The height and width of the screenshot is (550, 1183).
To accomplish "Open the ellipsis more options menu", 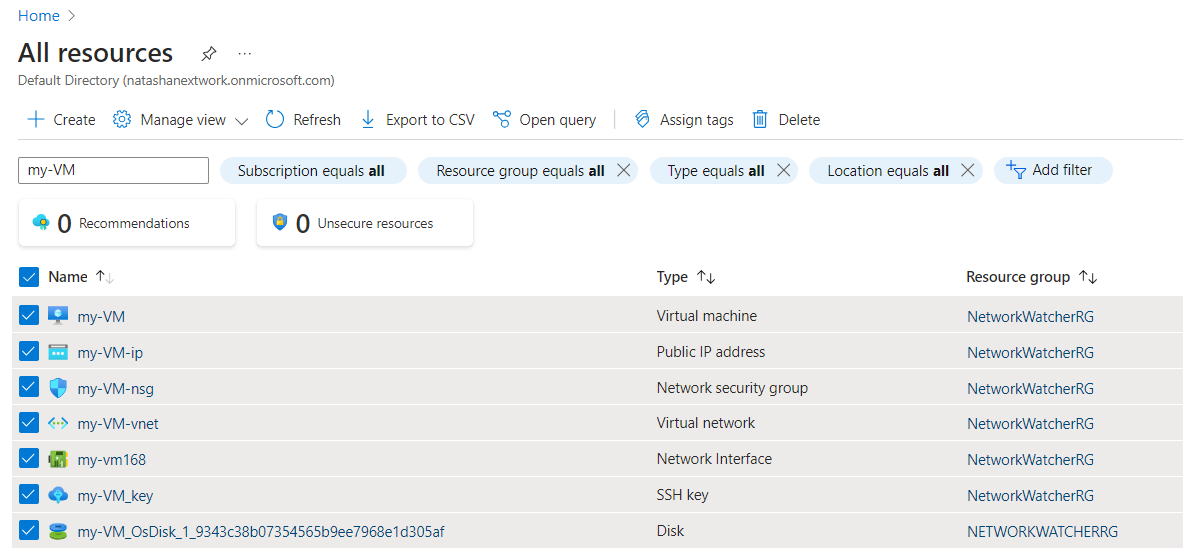I will (245, 53).
